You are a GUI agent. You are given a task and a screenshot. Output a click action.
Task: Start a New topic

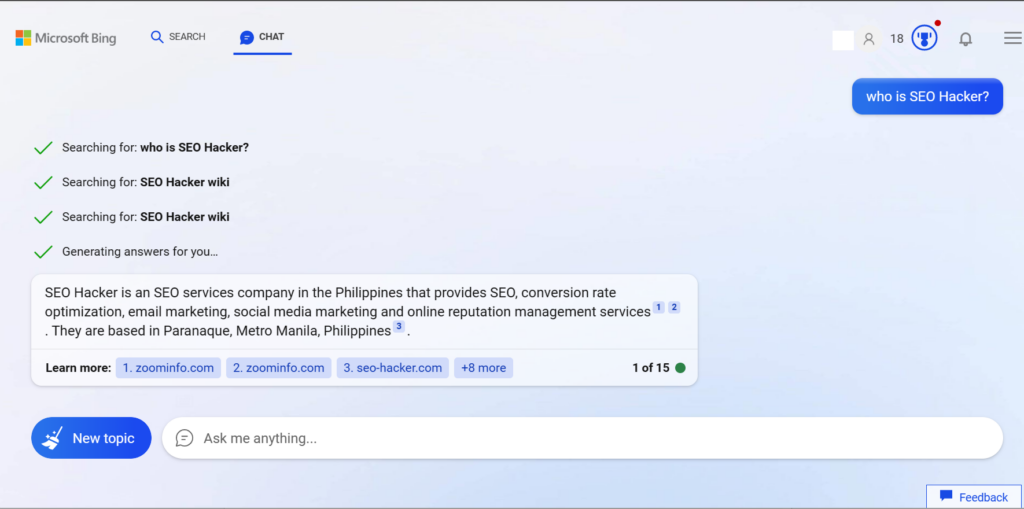tap(91, 438)
